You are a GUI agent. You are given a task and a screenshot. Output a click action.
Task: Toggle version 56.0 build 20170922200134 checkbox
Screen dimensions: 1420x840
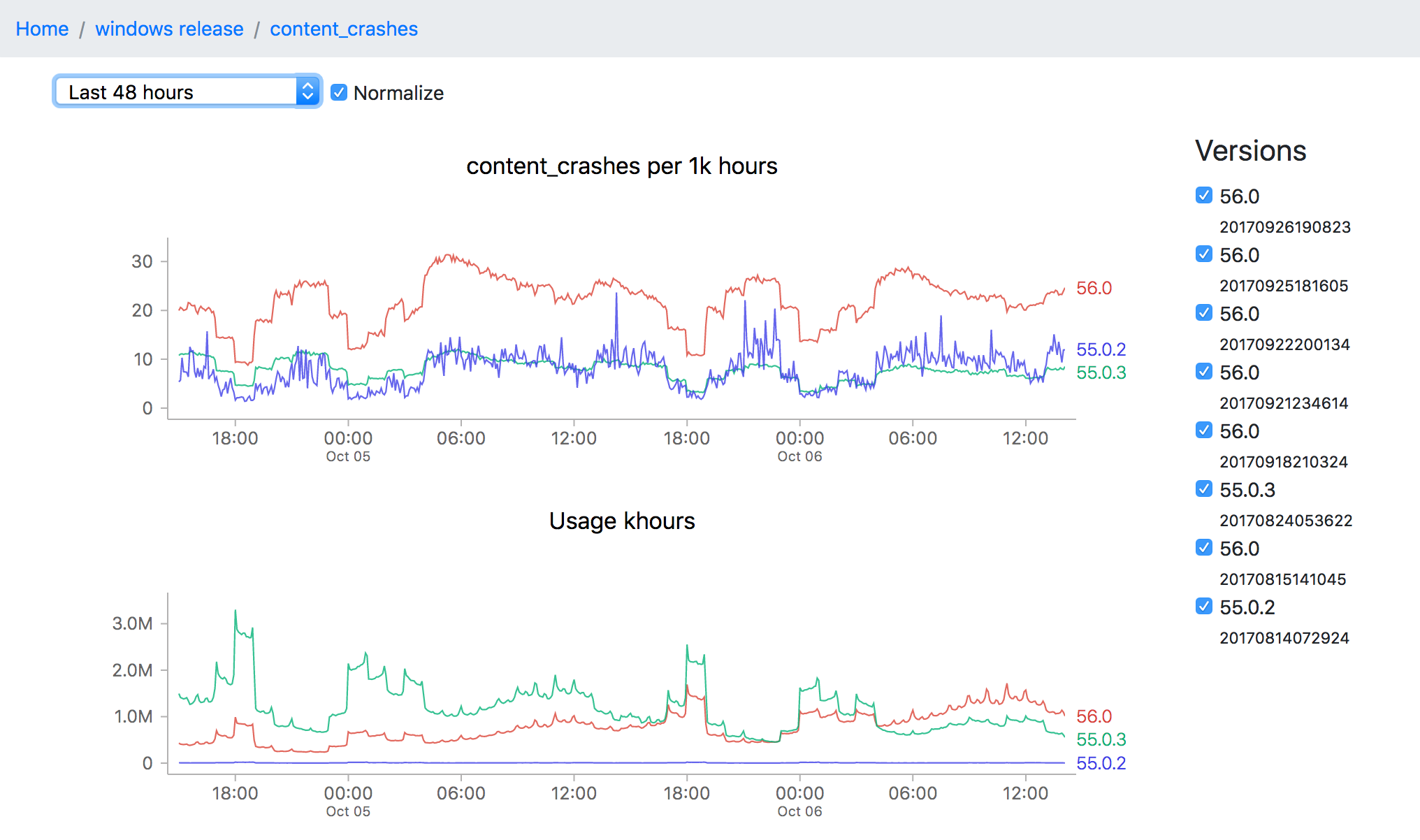pyautogui.click(x=1203, y=313)
